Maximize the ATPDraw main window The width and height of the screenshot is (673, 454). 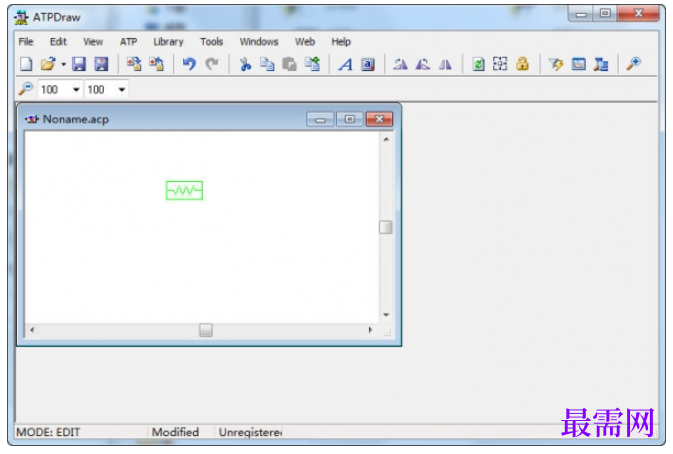[605, 14]
